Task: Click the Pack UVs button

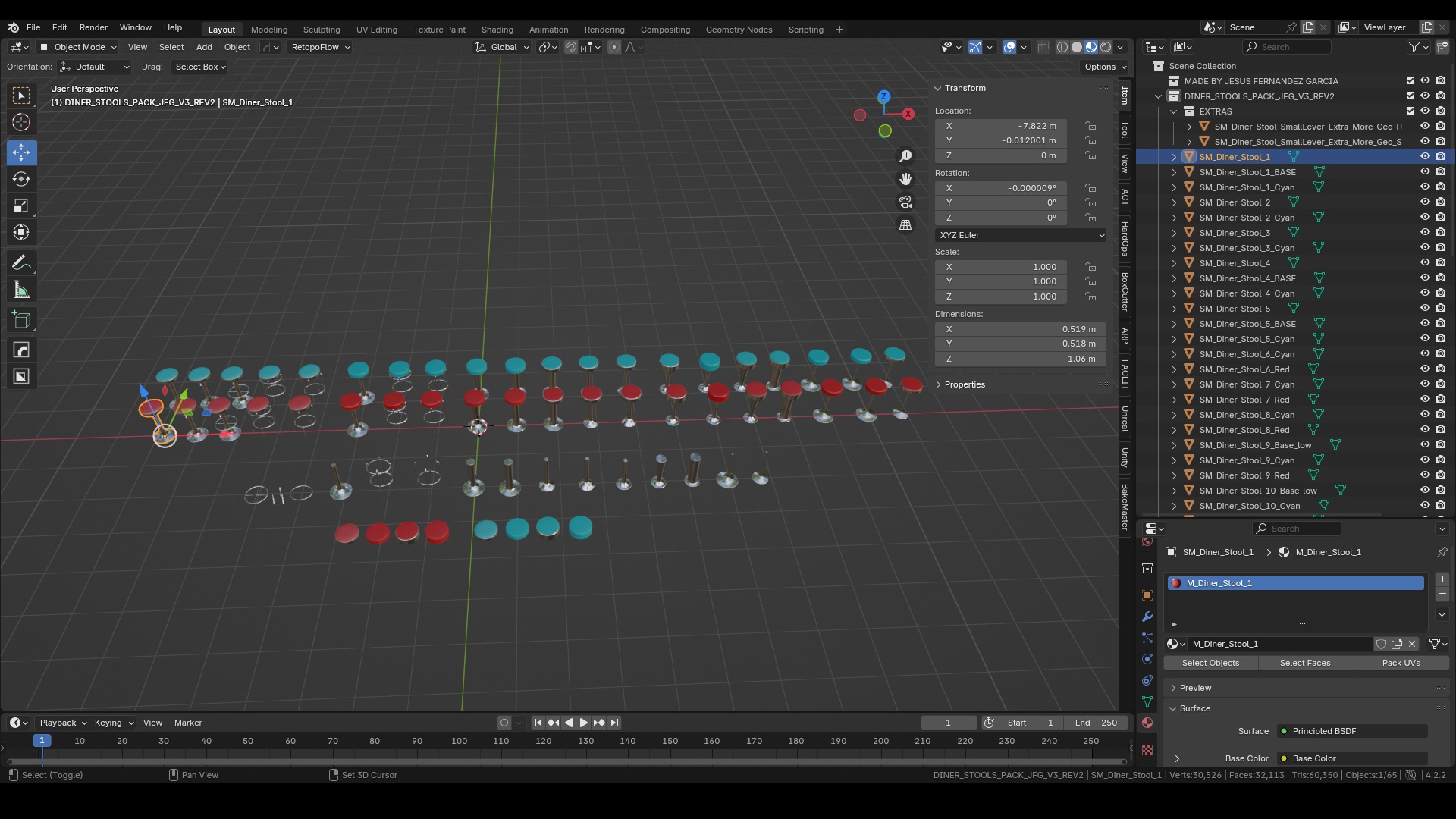Action: tap(1401, 663)
